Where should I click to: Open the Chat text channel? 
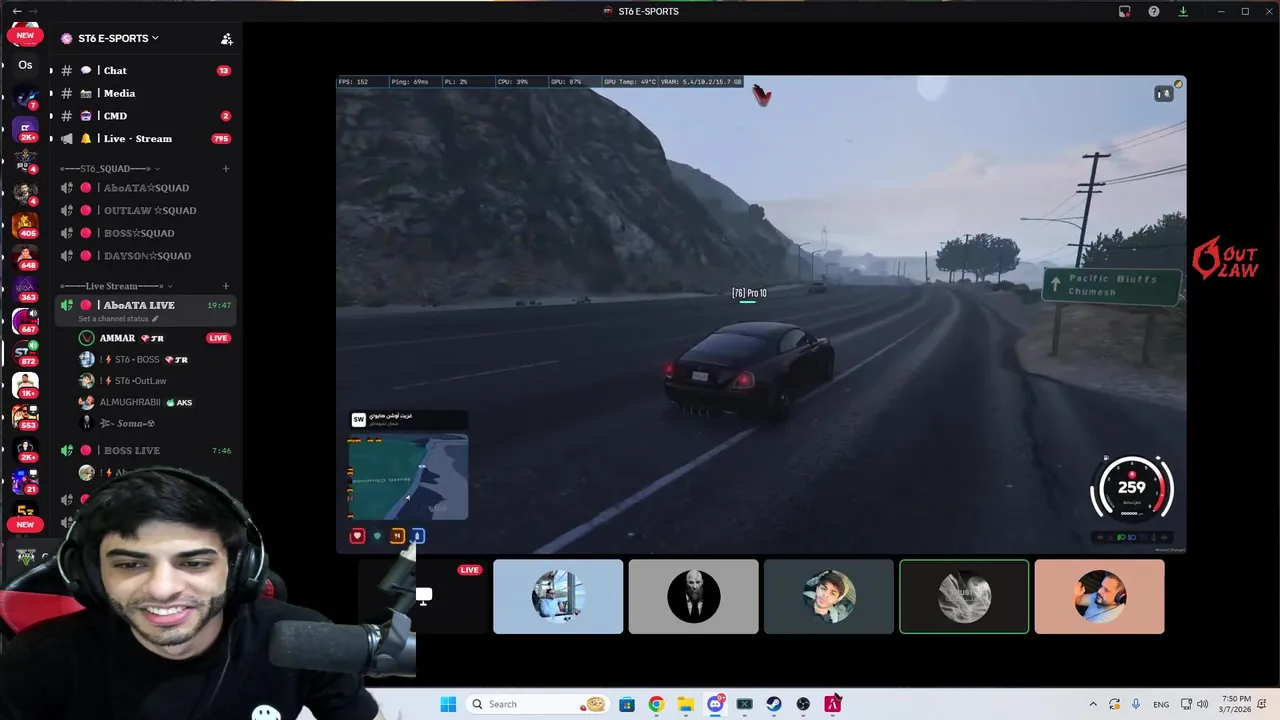[x=146, y=71]
